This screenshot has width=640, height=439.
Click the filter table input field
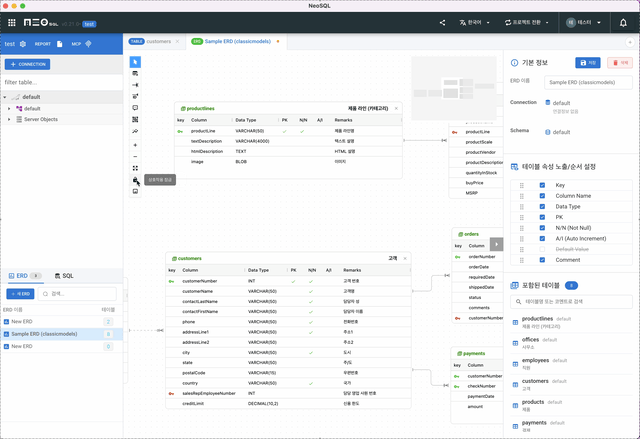coord(60,82)
